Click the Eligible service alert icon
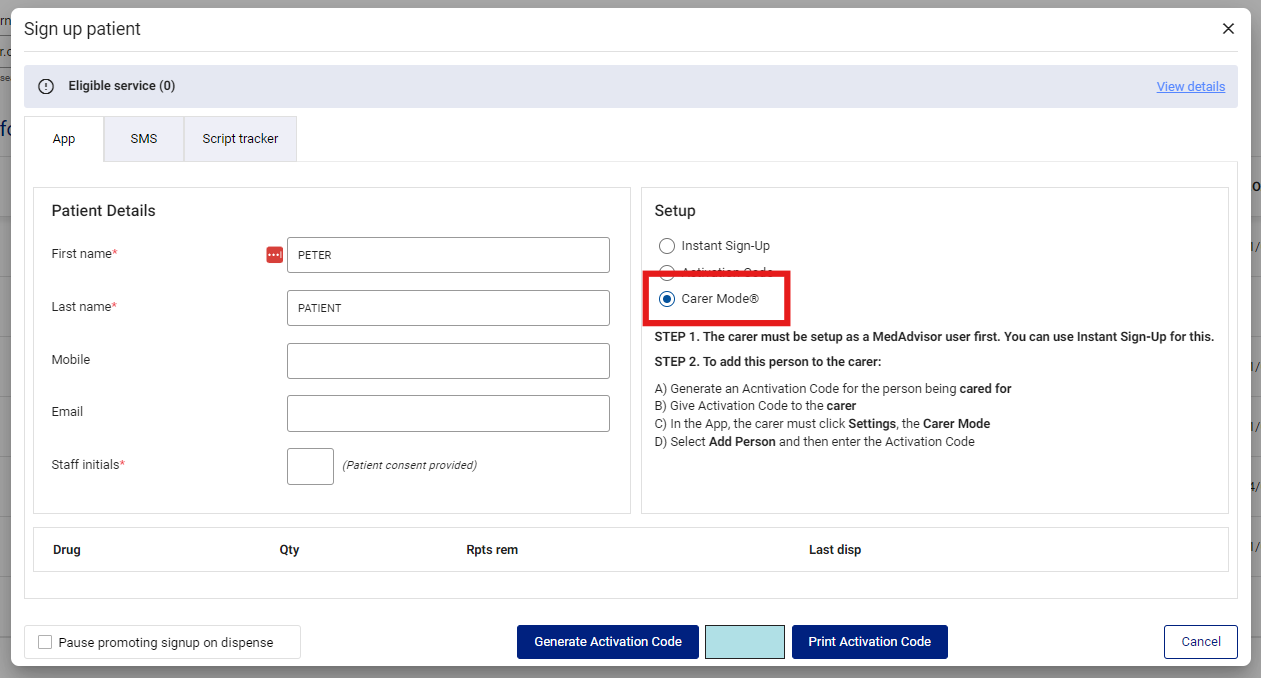This screenshot has height=678, width=1261. click(x=46, y=87)
